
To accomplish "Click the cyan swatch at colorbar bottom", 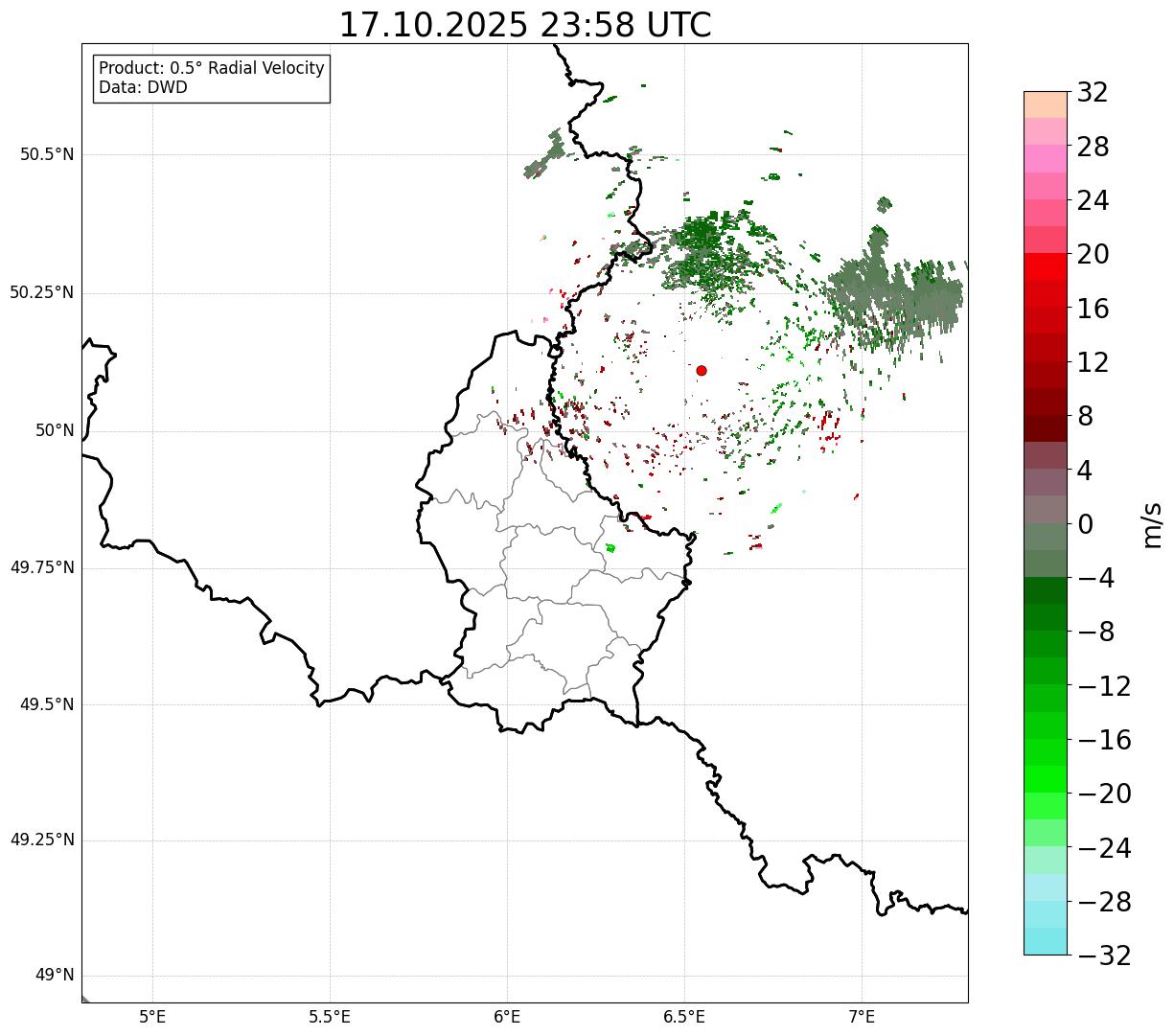I will (x=1045, y=941).
